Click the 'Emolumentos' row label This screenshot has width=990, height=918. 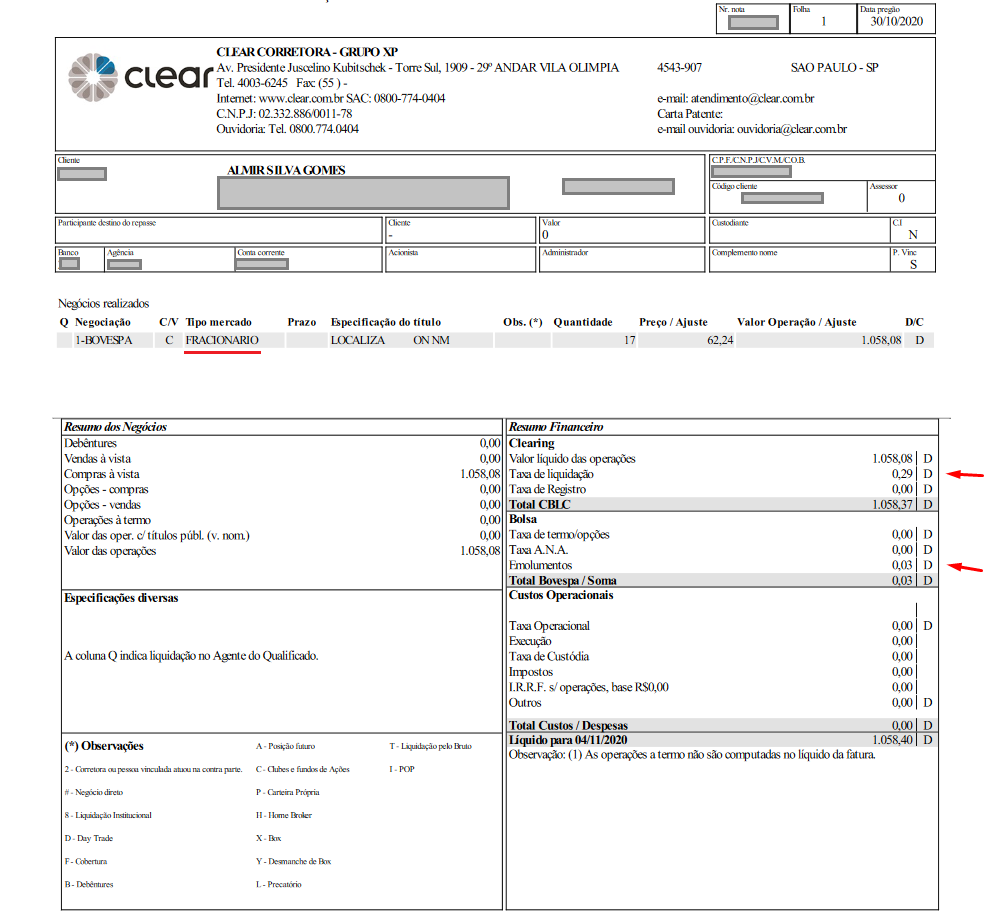click(540, 565)
